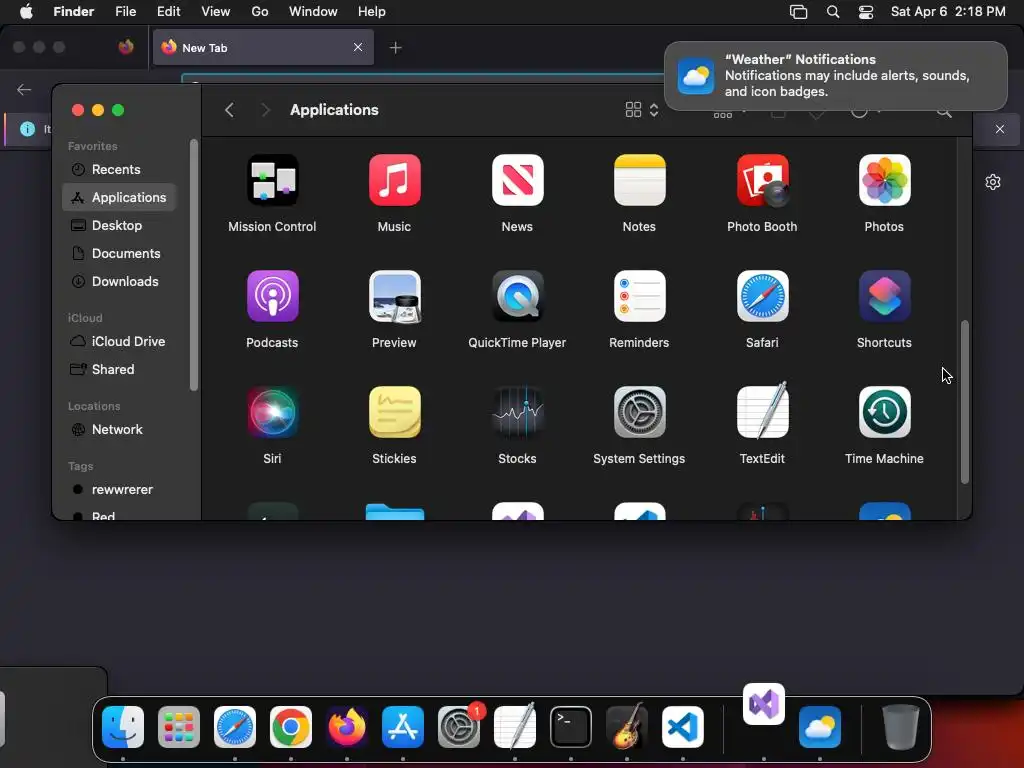Open TextEdit from the Dock

click(x=515, y=727)
